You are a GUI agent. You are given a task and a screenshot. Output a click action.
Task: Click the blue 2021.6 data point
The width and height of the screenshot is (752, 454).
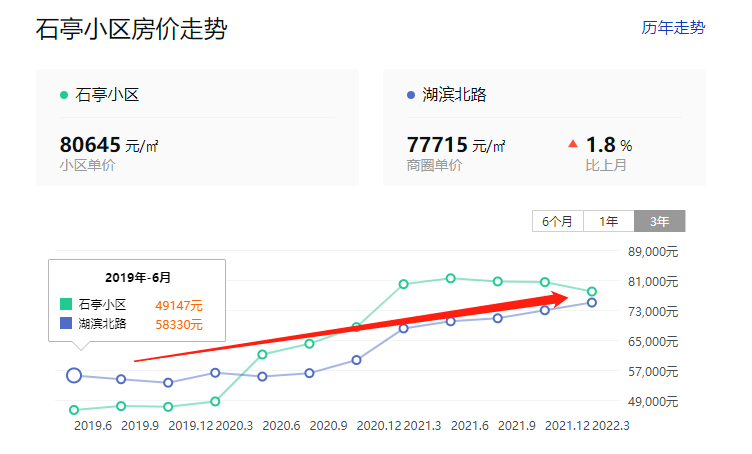pos(450,321)
